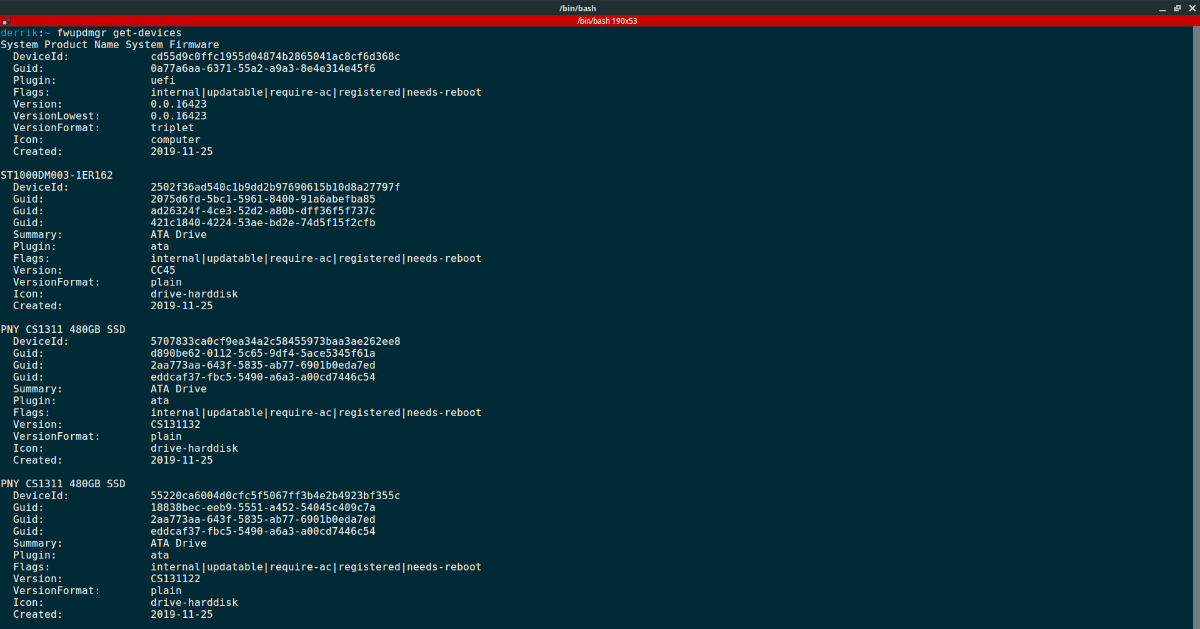Click the Flags line below 'Plugin: uefi'
Image resolution: width=1200 pixels, height=629 pixels.
click(247, 92)
